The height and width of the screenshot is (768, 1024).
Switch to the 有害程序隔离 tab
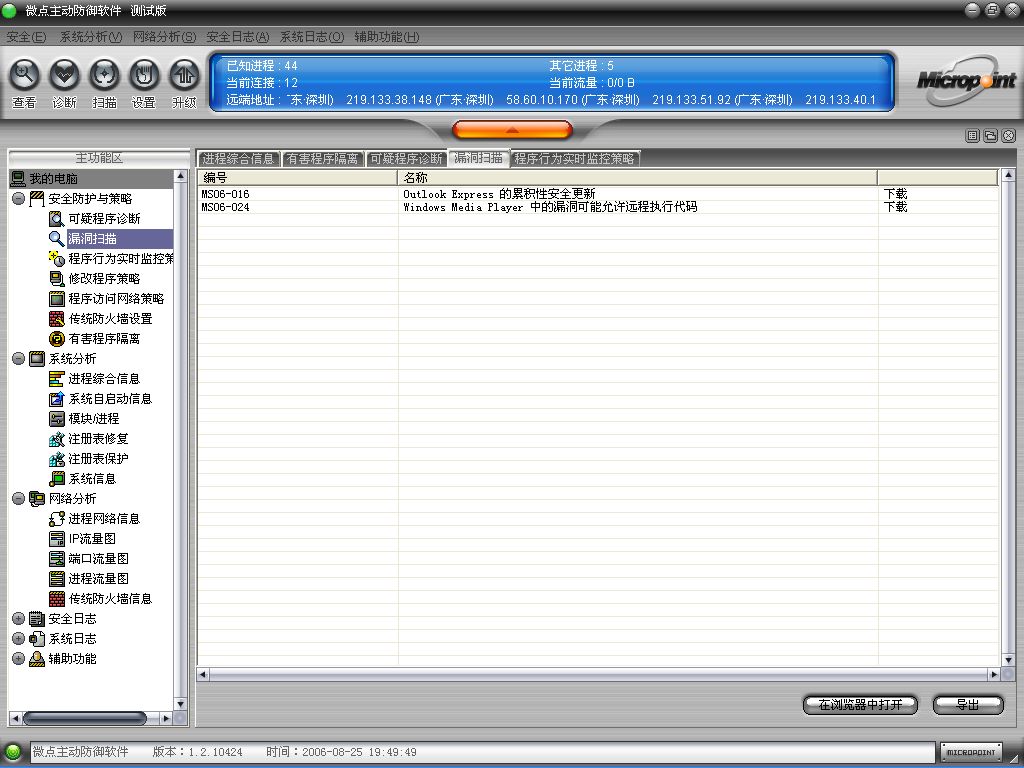point(323,159)
